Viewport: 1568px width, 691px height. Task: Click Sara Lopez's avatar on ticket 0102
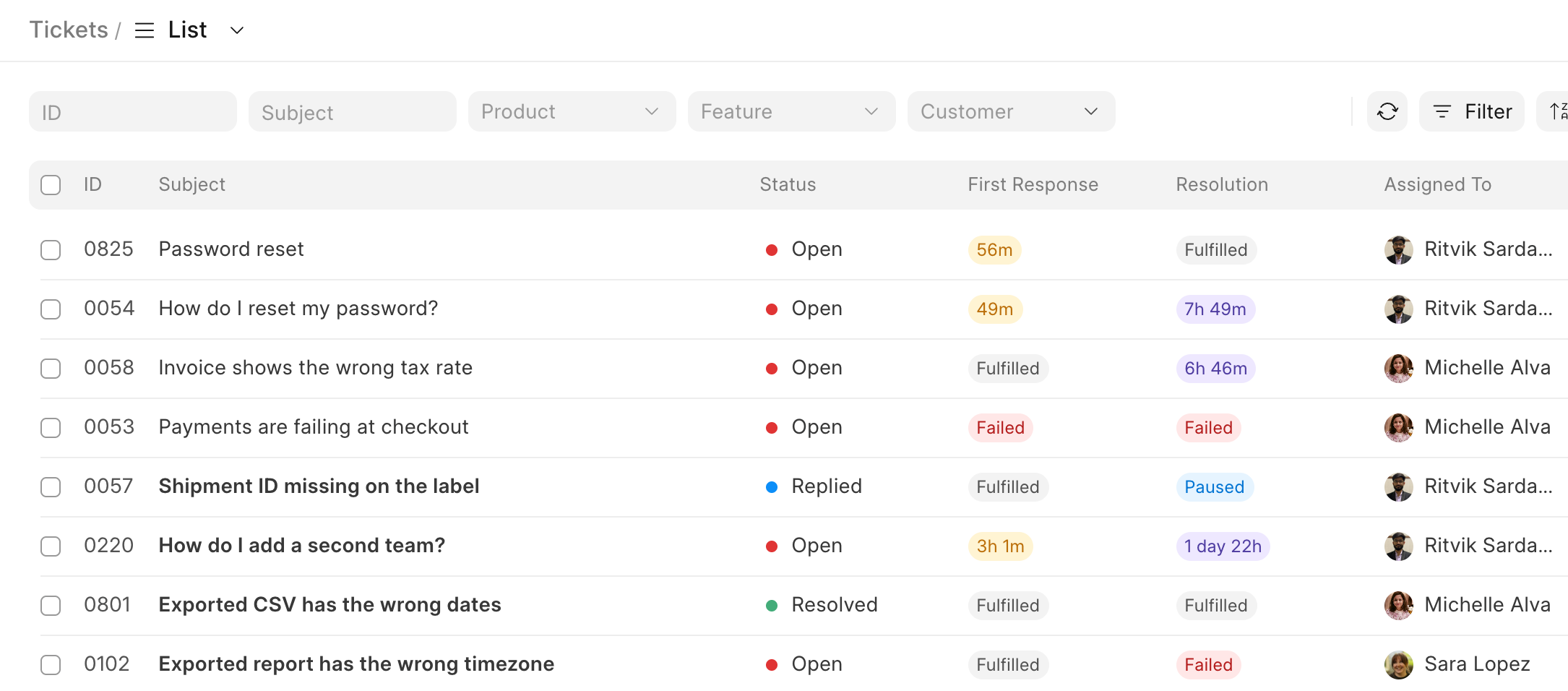tap(1398, 665)
